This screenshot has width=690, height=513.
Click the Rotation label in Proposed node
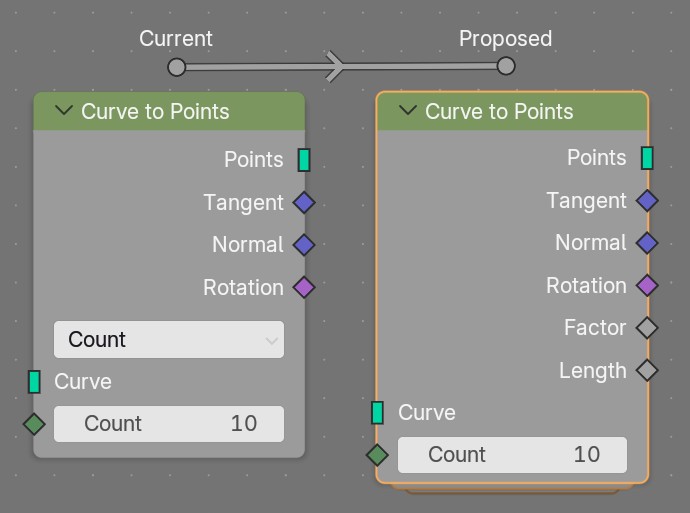(x=586, y=286)
